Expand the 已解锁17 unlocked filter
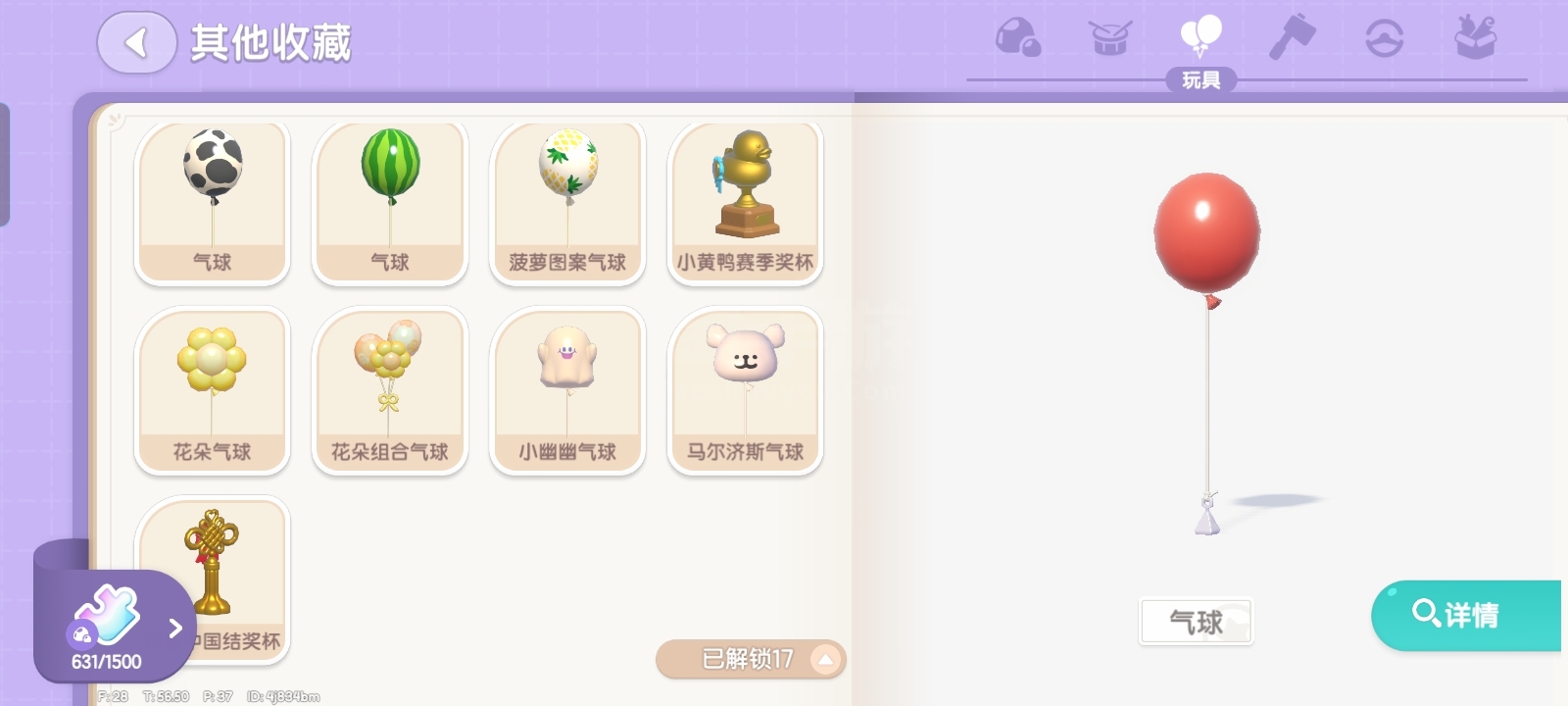The width and height of the screenshot is (1568, 706). [750, 659]
